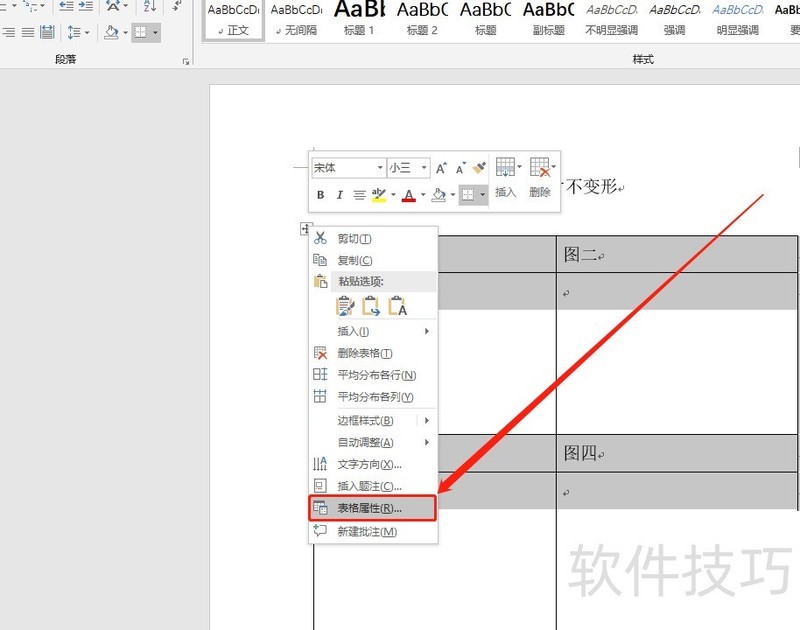Choose 新建批注(M) from context menu
This screenshot has height=630, width=800.
(x=373, y=532)
